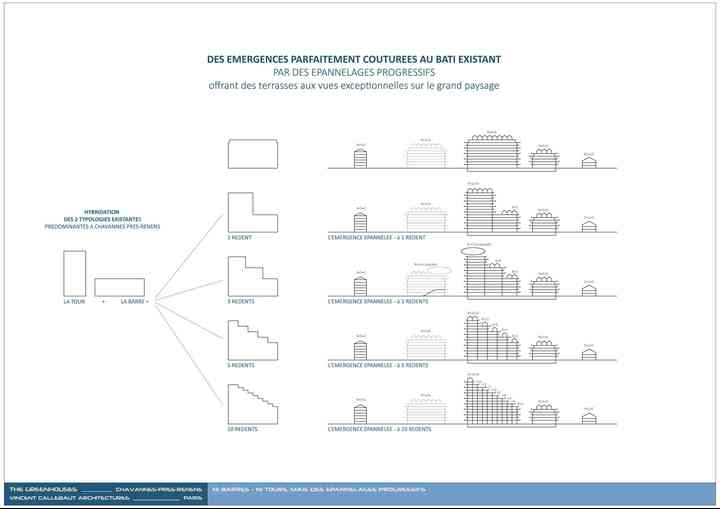
Task: Click 'L'emergence epannelee - a 5 redents' caption
Action: coord(378,365)
